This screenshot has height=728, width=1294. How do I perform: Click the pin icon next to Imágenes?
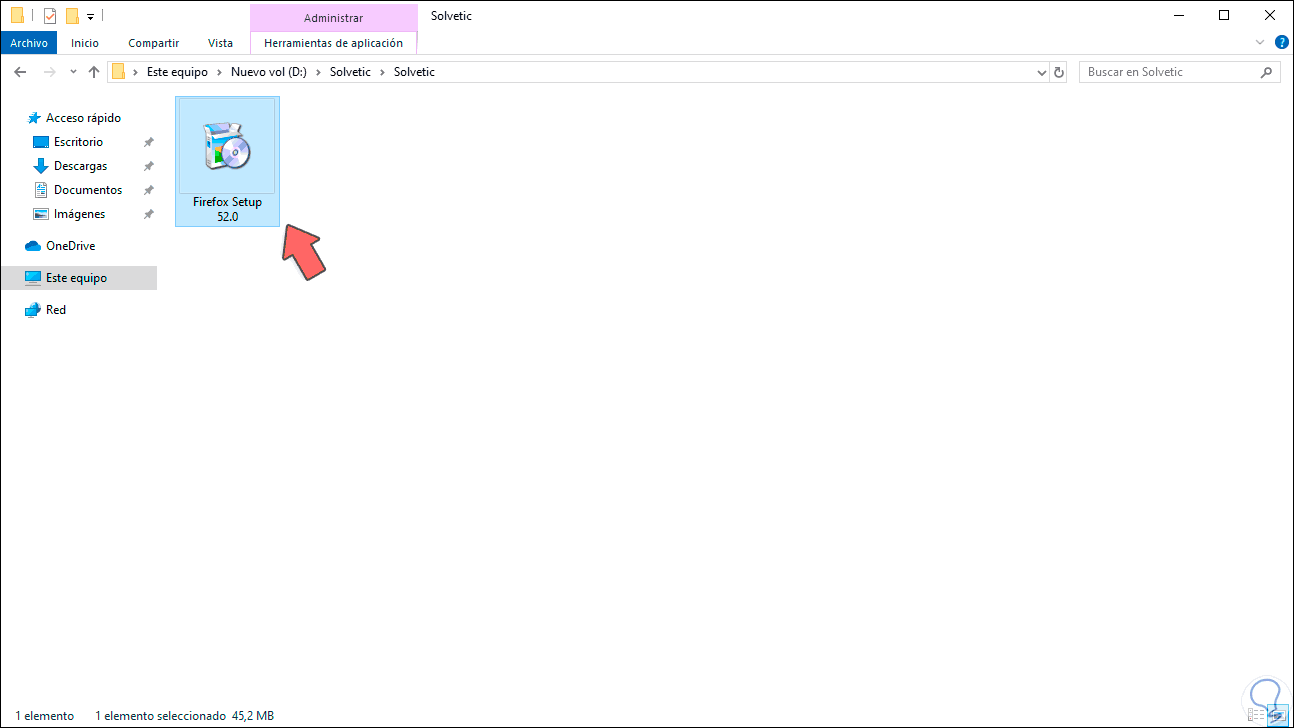148,214
